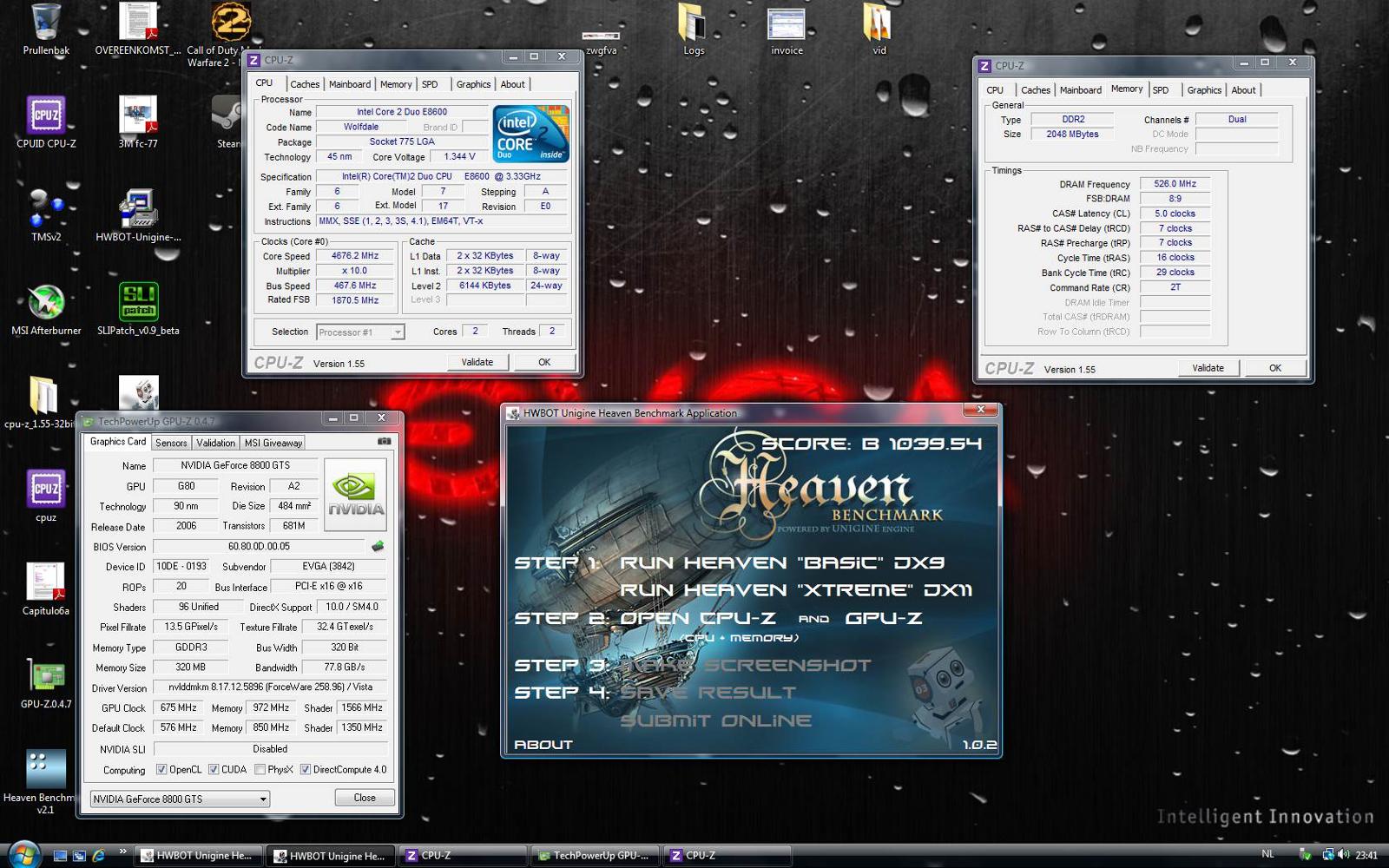Screen dimensions: 1389x868
Task: Click the taskbar clock showing 23:41
Action: 1366,855
